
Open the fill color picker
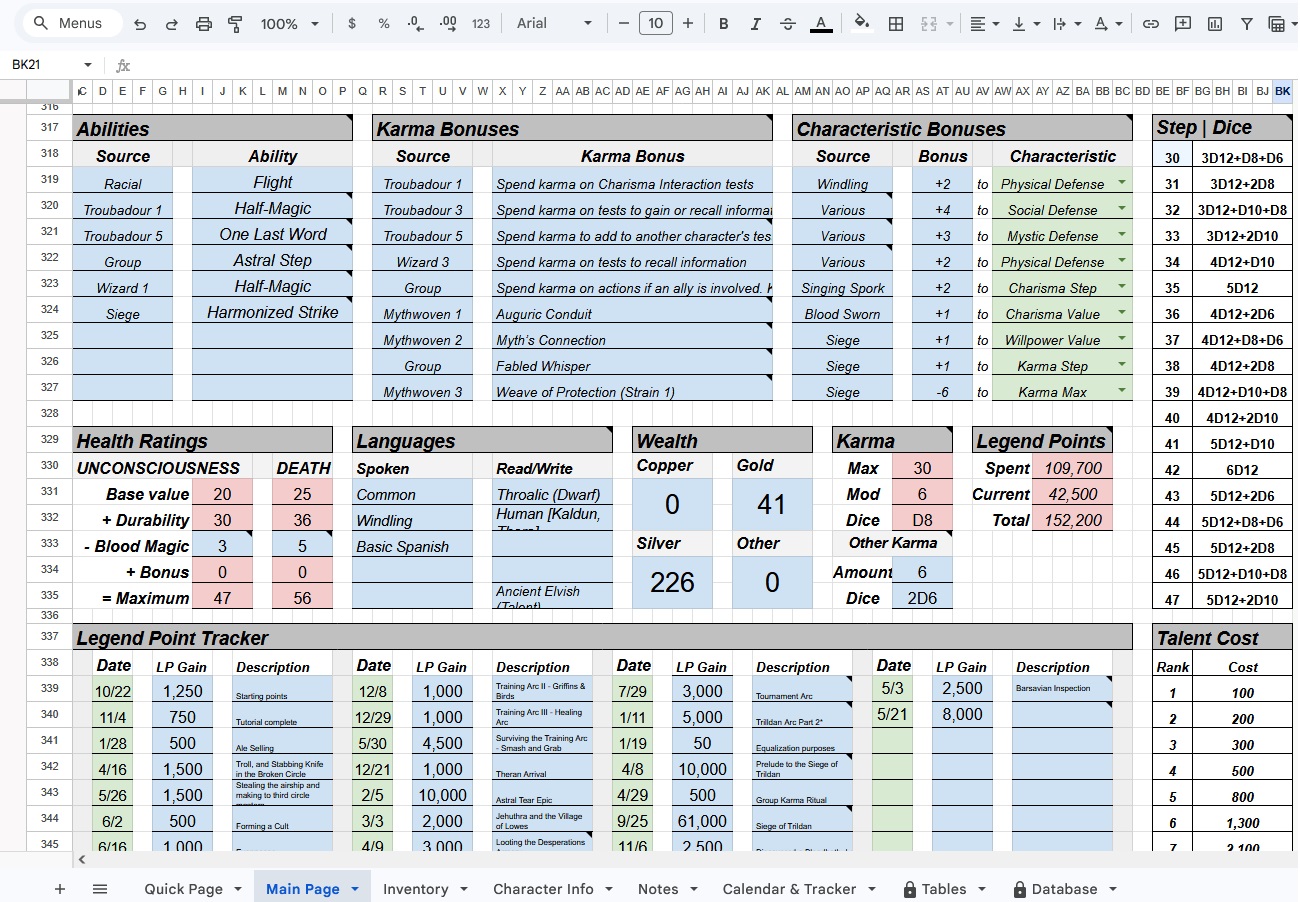861,23
